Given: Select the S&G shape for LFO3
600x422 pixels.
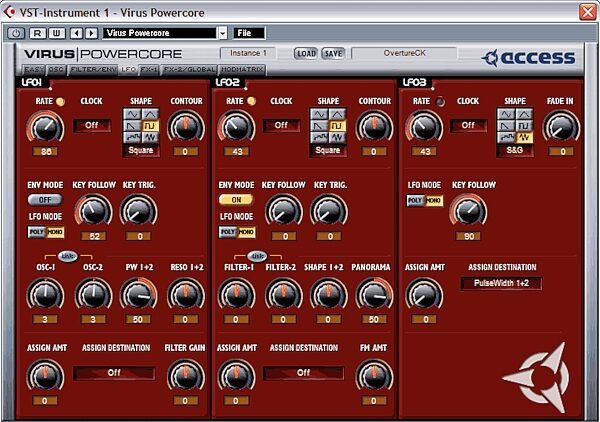Looking at the screenshot, I should [524, 137].
